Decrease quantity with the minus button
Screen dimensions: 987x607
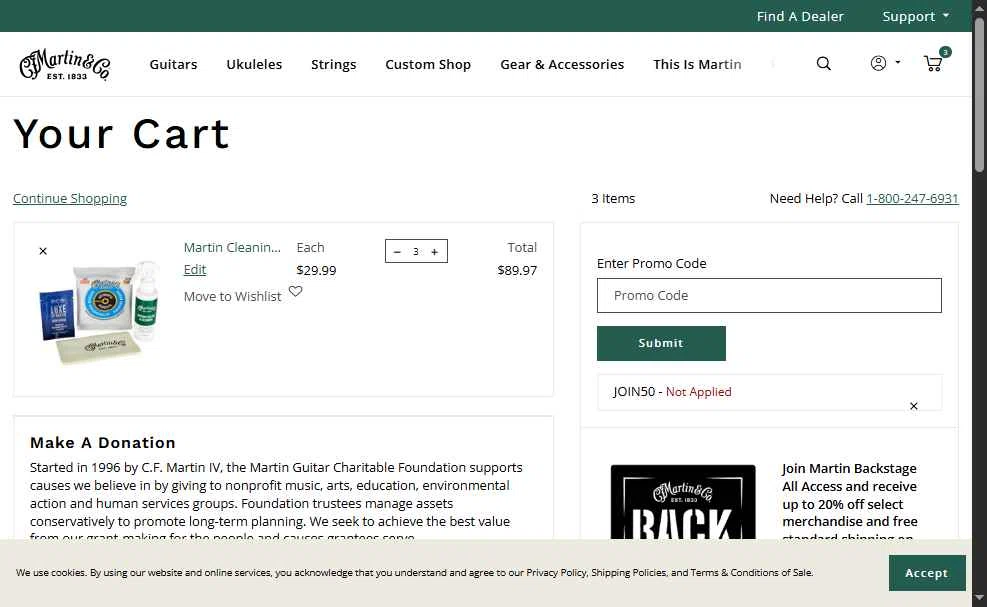tap(397, 252)
